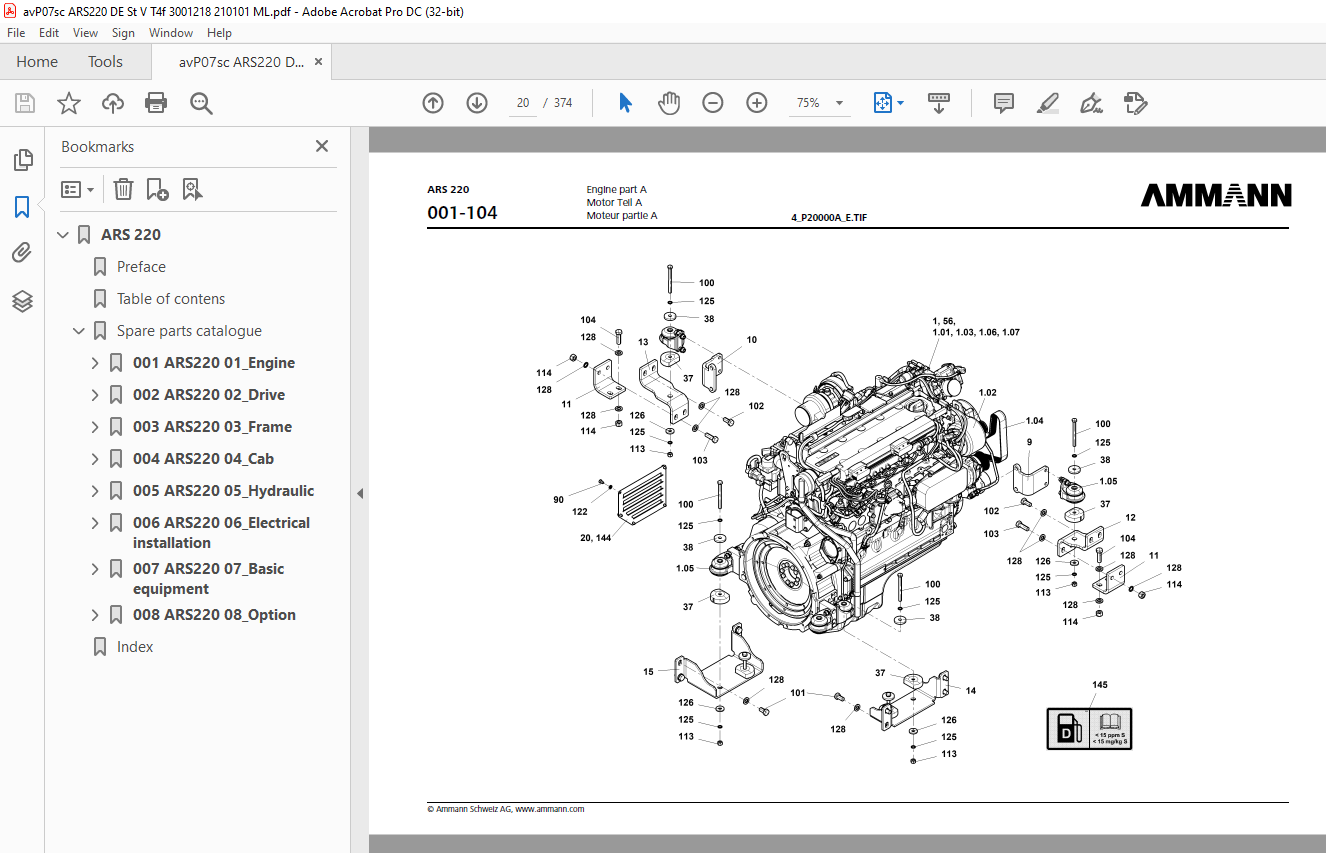Select the 004 ARS220 04_Cab bookmark
Screen dimensions: 1326x853
pyautogui.click(x=203, y=459)
